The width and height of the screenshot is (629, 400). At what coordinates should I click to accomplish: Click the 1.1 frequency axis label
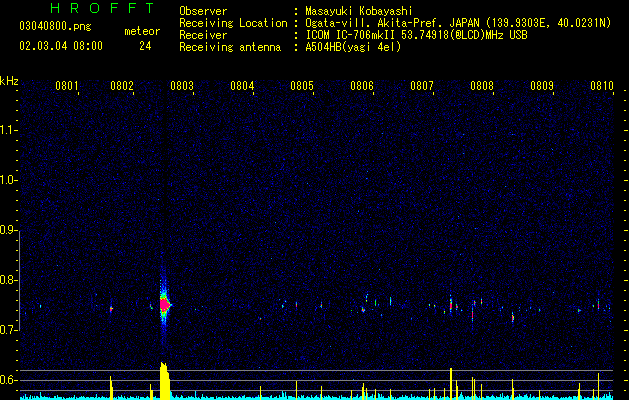pos(9,130)
